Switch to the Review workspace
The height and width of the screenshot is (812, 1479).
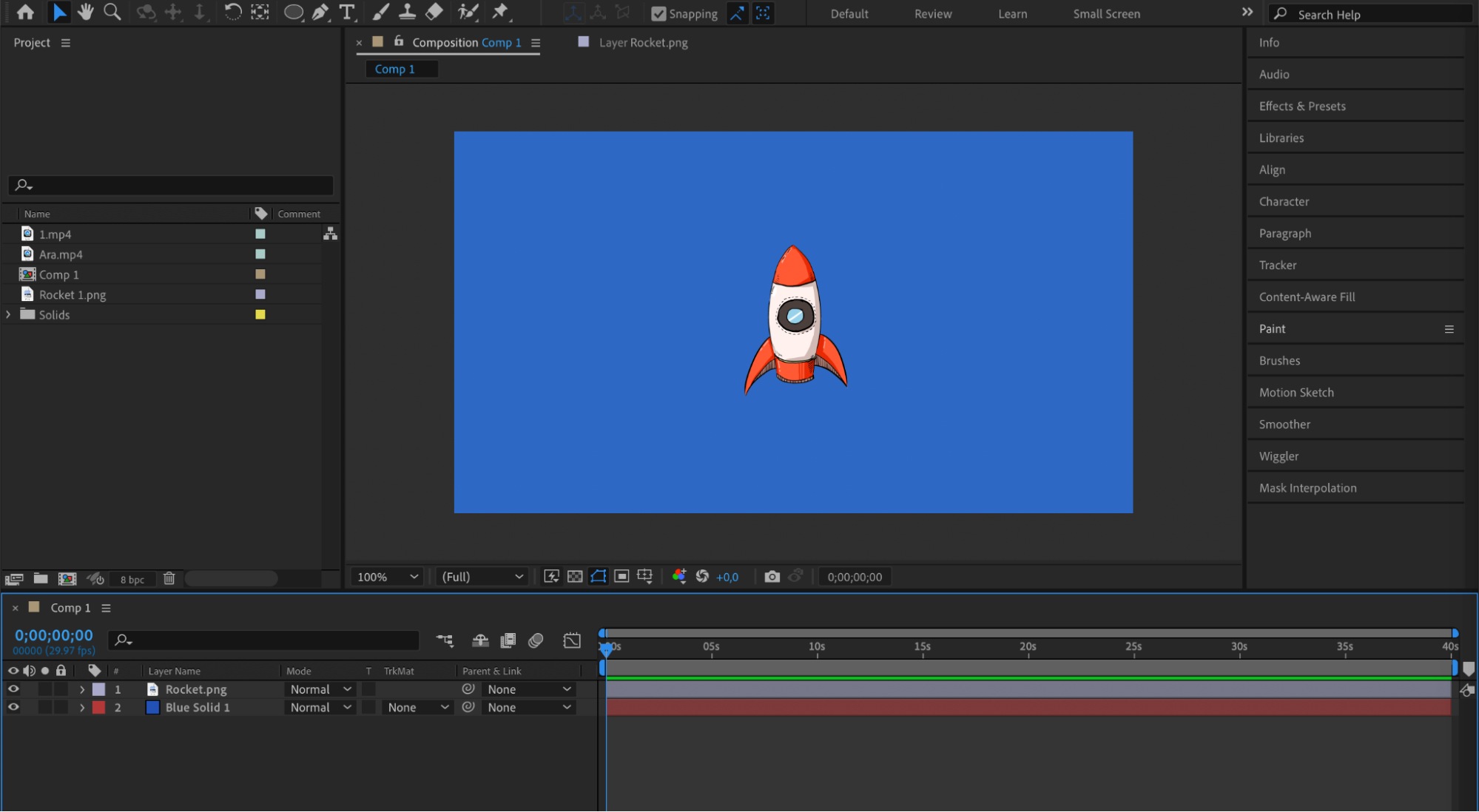click(932, 14)
